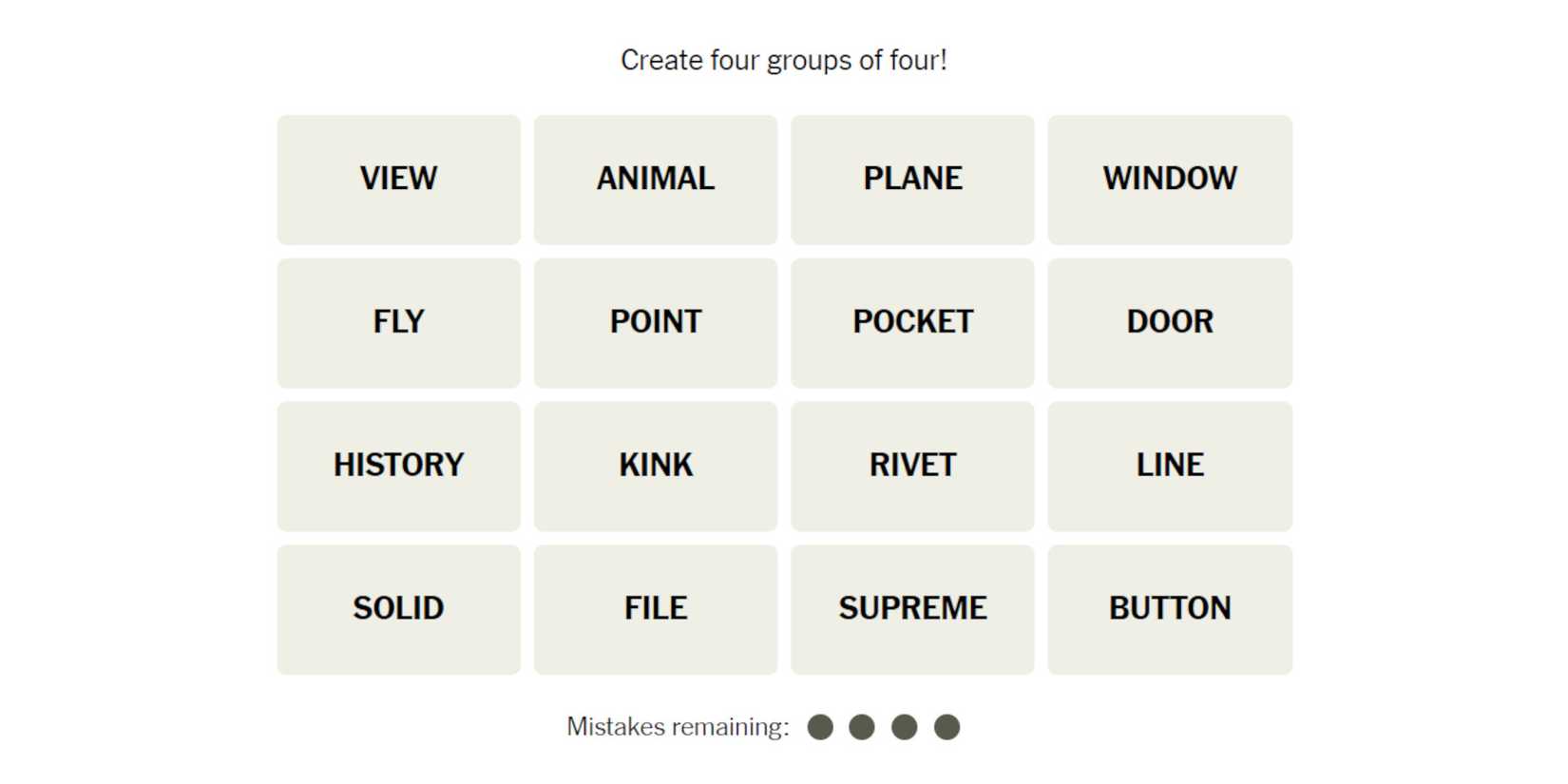The width and height of the screenshot is (1568, 784).
Task: Select the DOOR tile
Action: pyautogui.click(x=1169, y=323)
